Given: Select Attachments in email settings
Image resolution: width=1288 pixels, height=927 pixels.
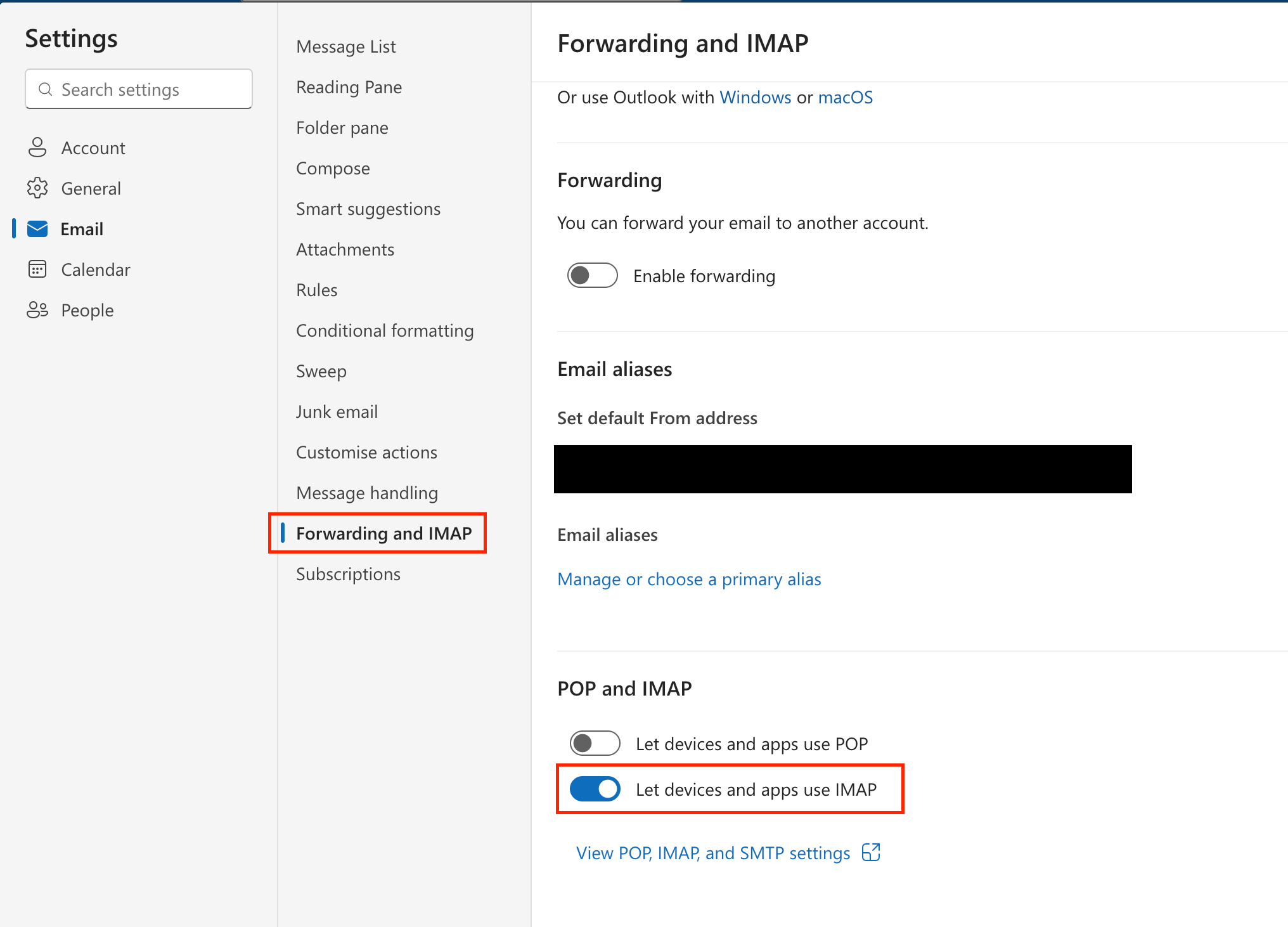Looking at the screenshot, I should (345, 249).
